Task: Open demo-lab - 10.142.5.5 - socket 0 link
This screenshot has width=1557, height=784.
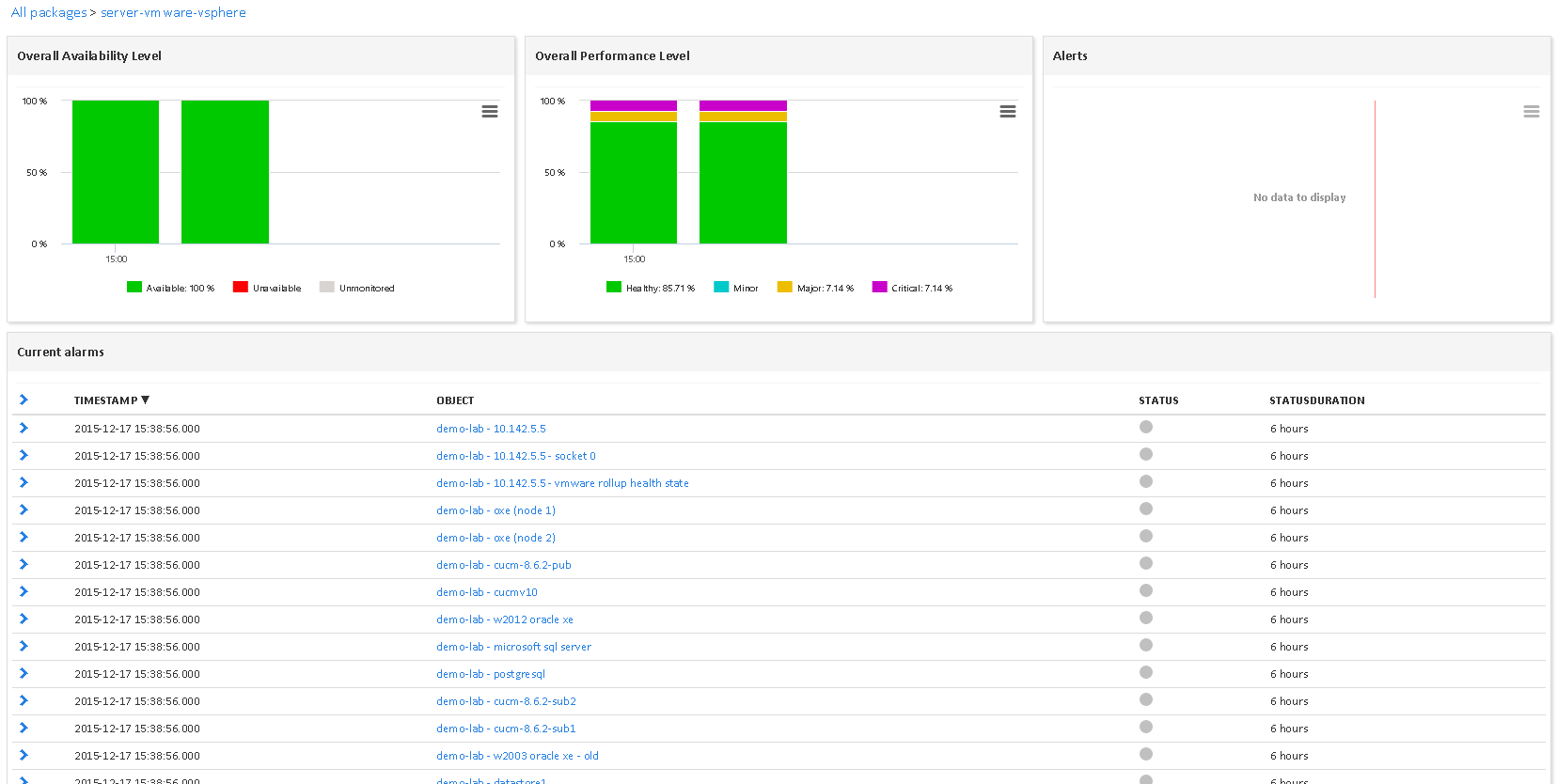Action: (x=516, y=456)
